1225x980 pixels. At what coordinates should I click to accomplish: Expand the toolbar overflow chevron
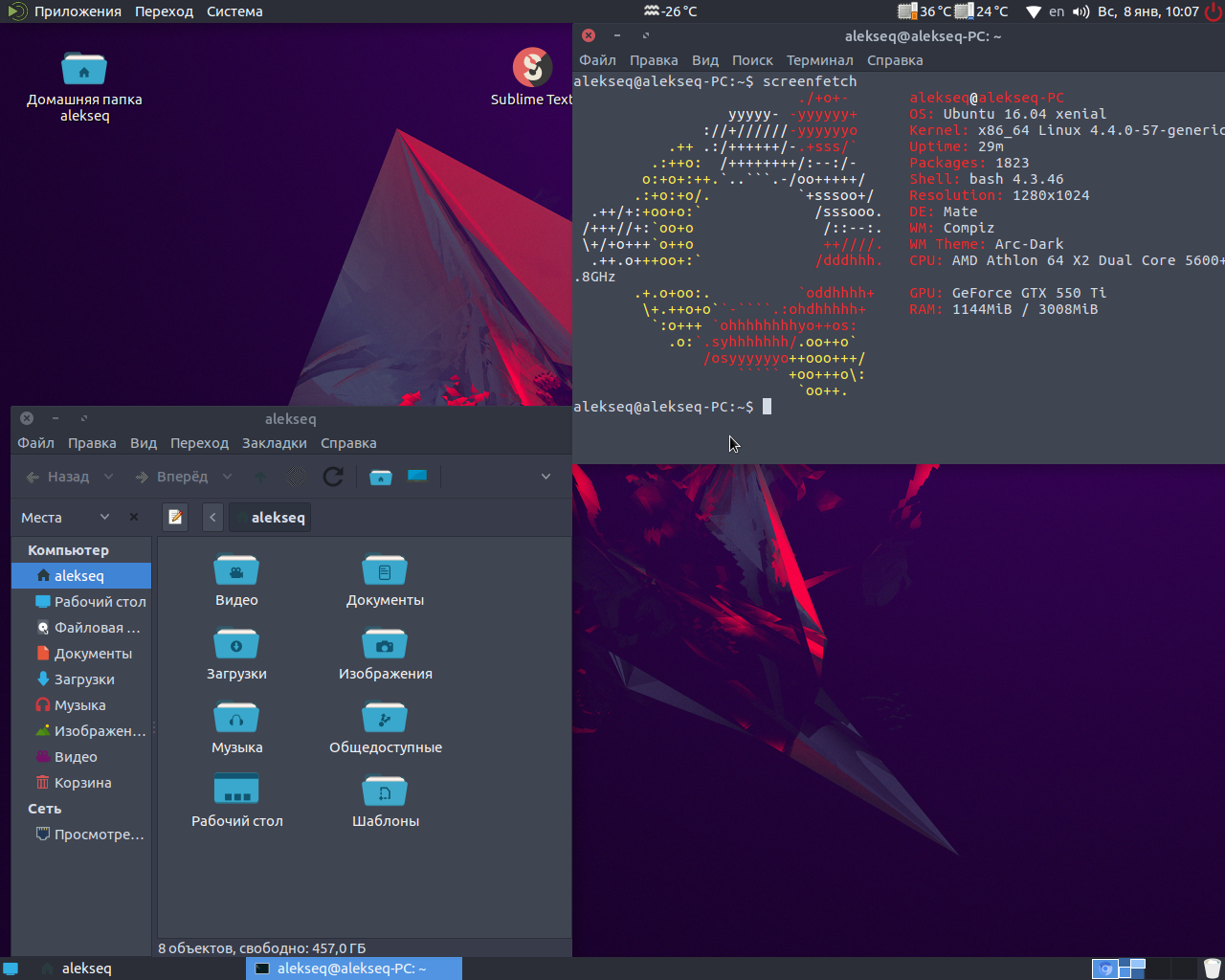click(x=546, y=477)
